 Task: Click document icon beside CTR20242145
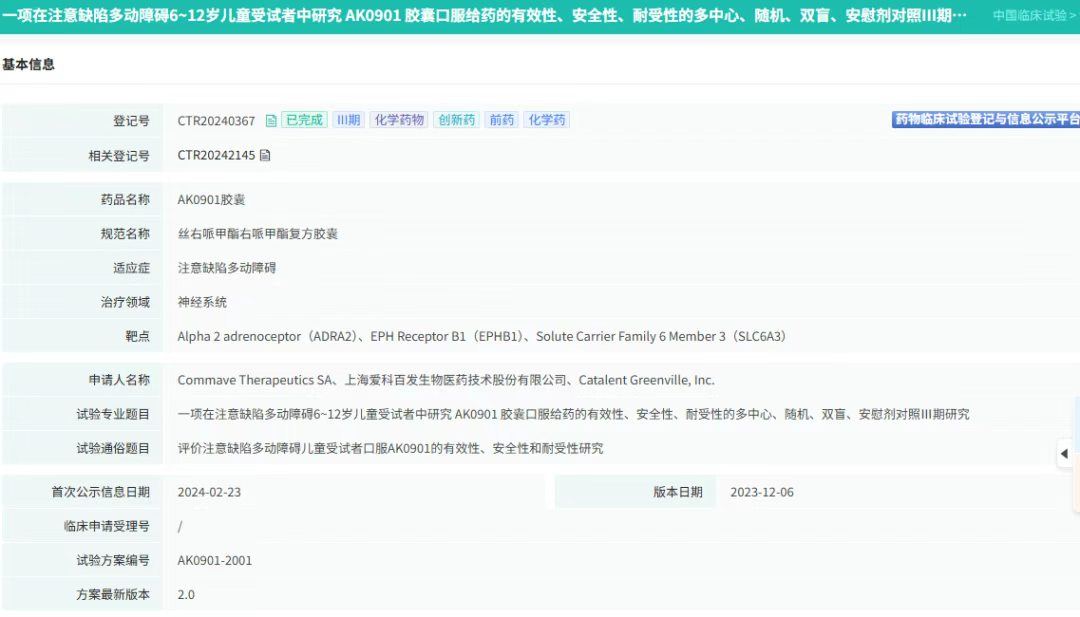click(x=265, y=155)
